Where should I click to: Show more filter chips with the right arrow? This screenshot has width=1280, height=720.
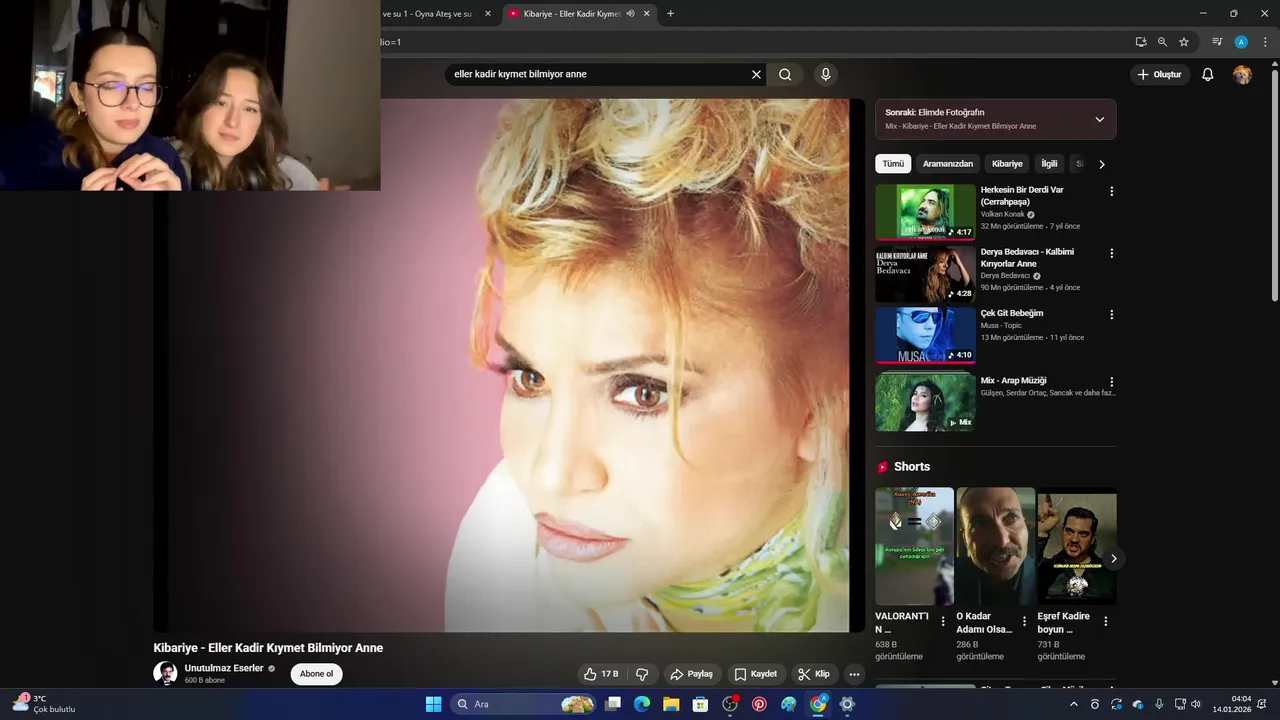[x=1102, y=164]
